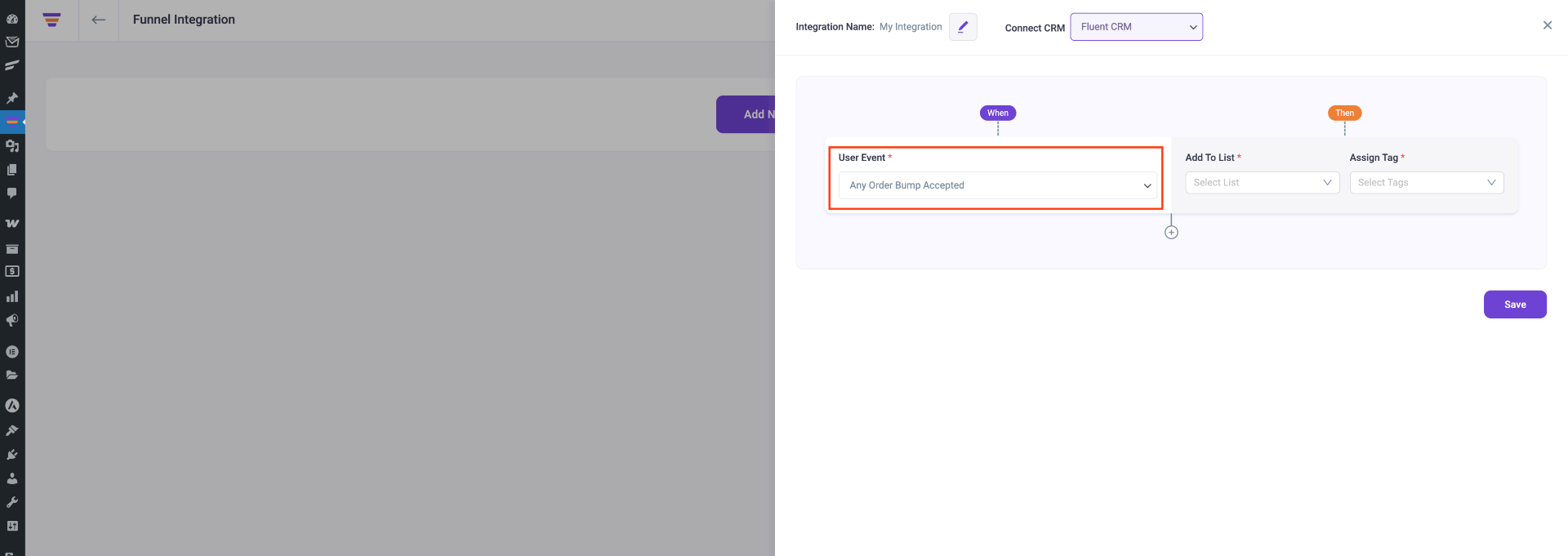
Task: Expand the Select Tags dropdown
Action: pyautogui.click(x=1426, y=183)
